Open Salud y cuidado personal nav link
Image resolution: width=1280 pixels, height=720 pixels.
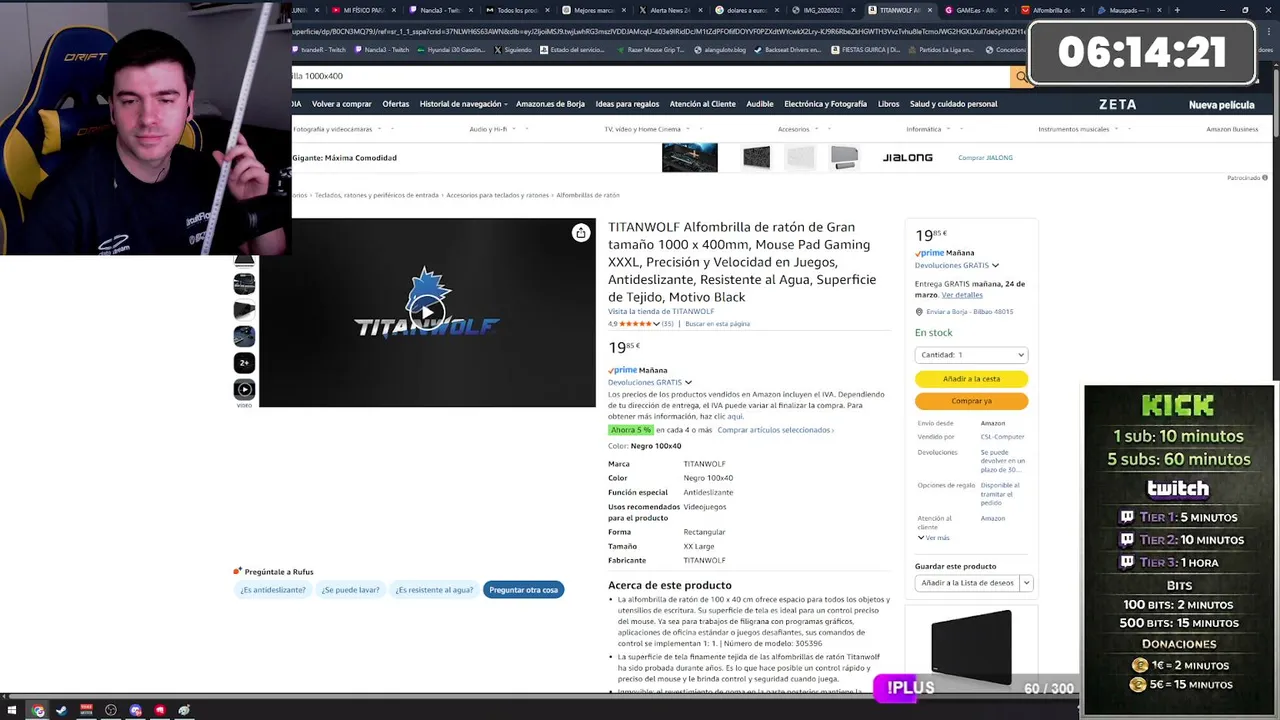tap(953, 104)
